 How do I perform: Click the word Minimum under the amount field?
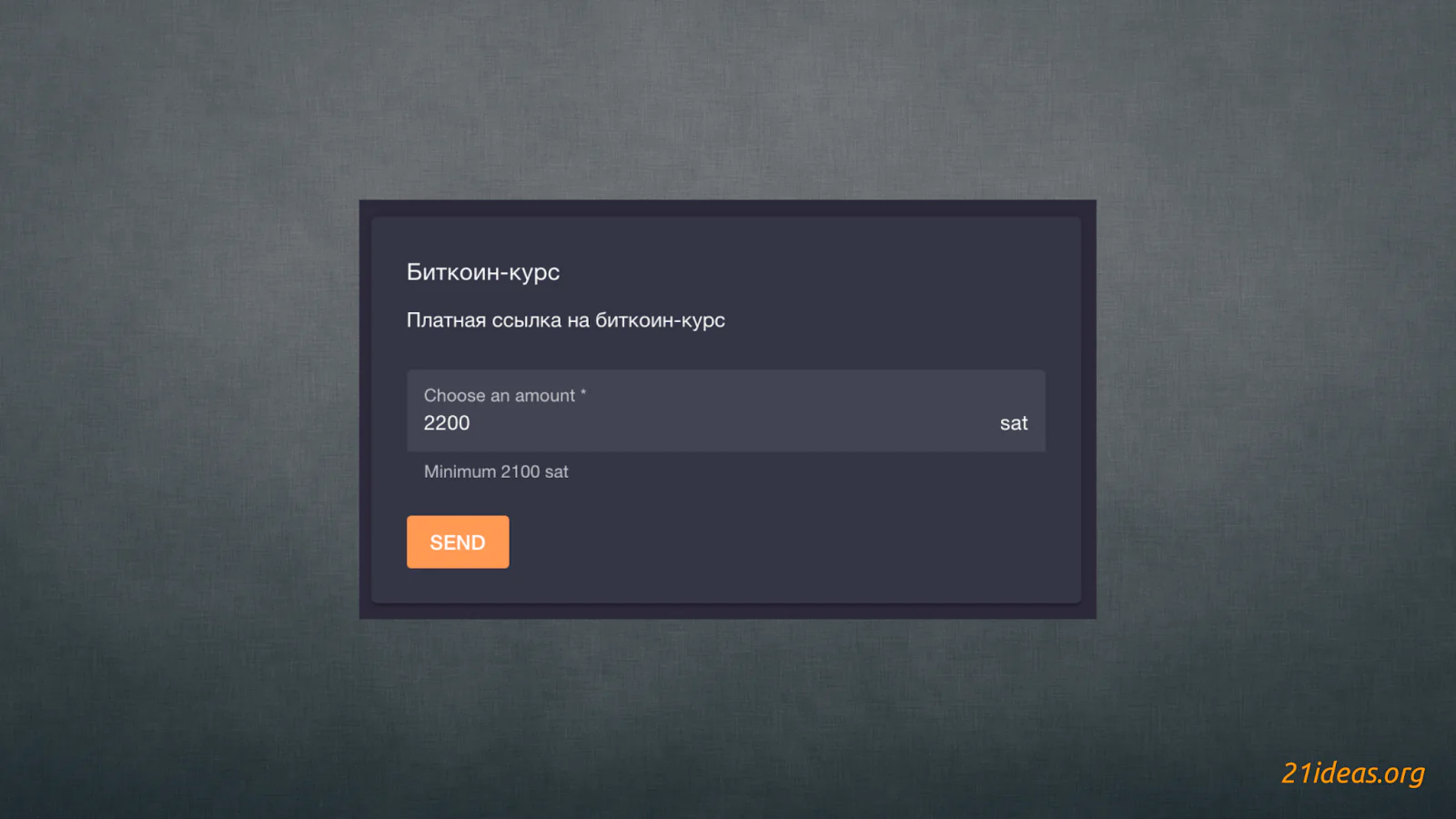pos(460,471)
